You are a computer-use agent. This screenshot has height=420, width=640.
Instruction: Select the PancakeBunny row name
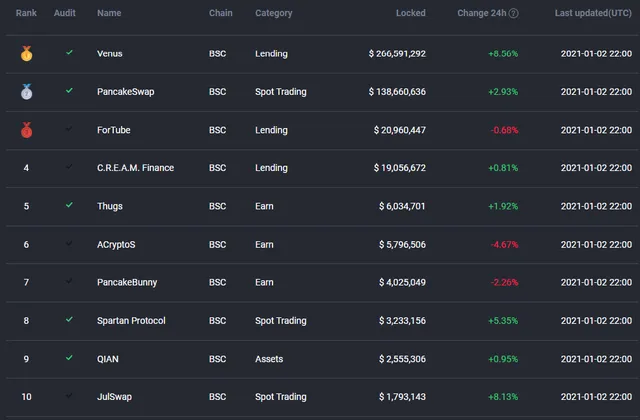point(127,282)
